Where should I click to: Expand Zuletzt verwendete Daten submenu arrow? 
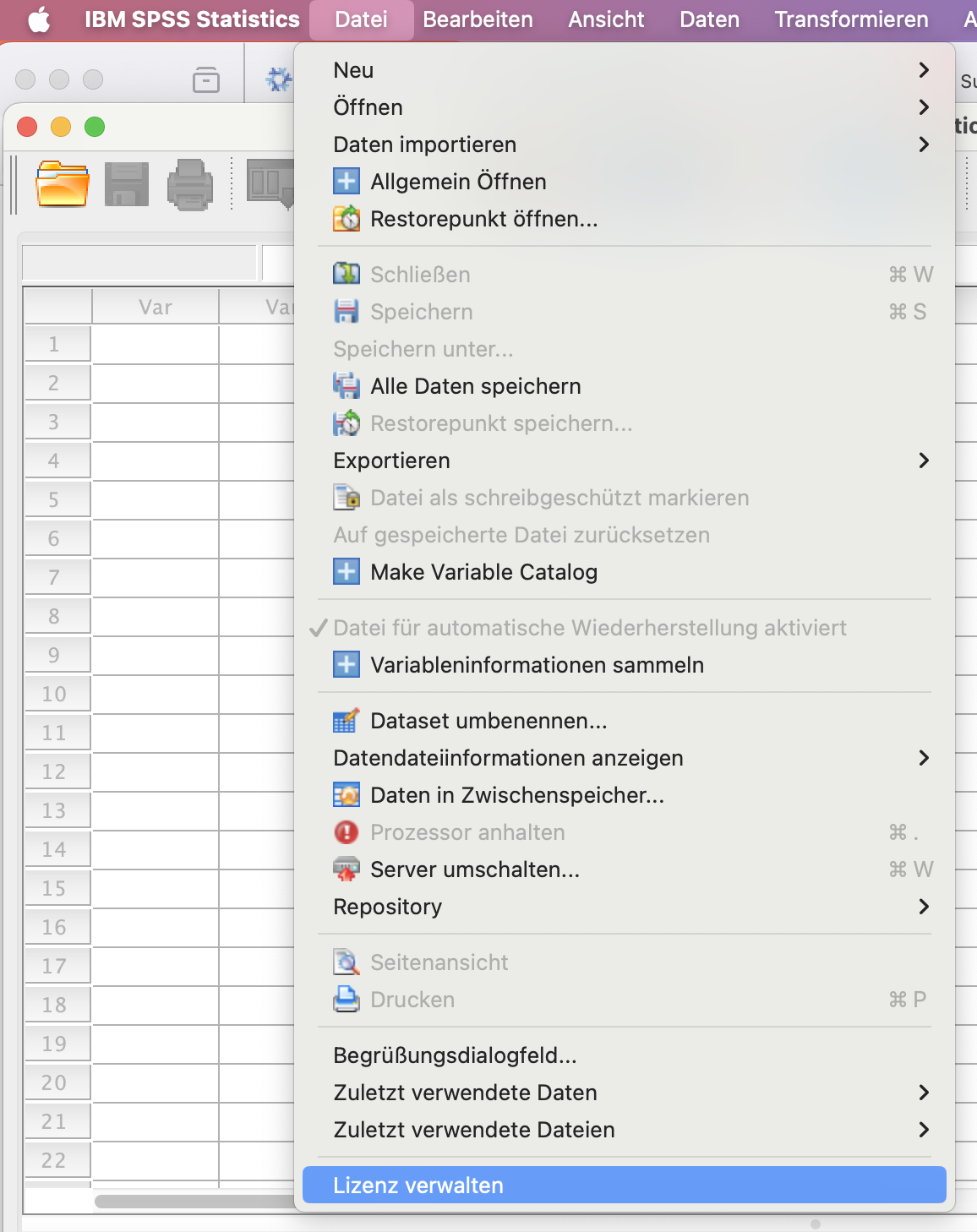point(924,1093)
